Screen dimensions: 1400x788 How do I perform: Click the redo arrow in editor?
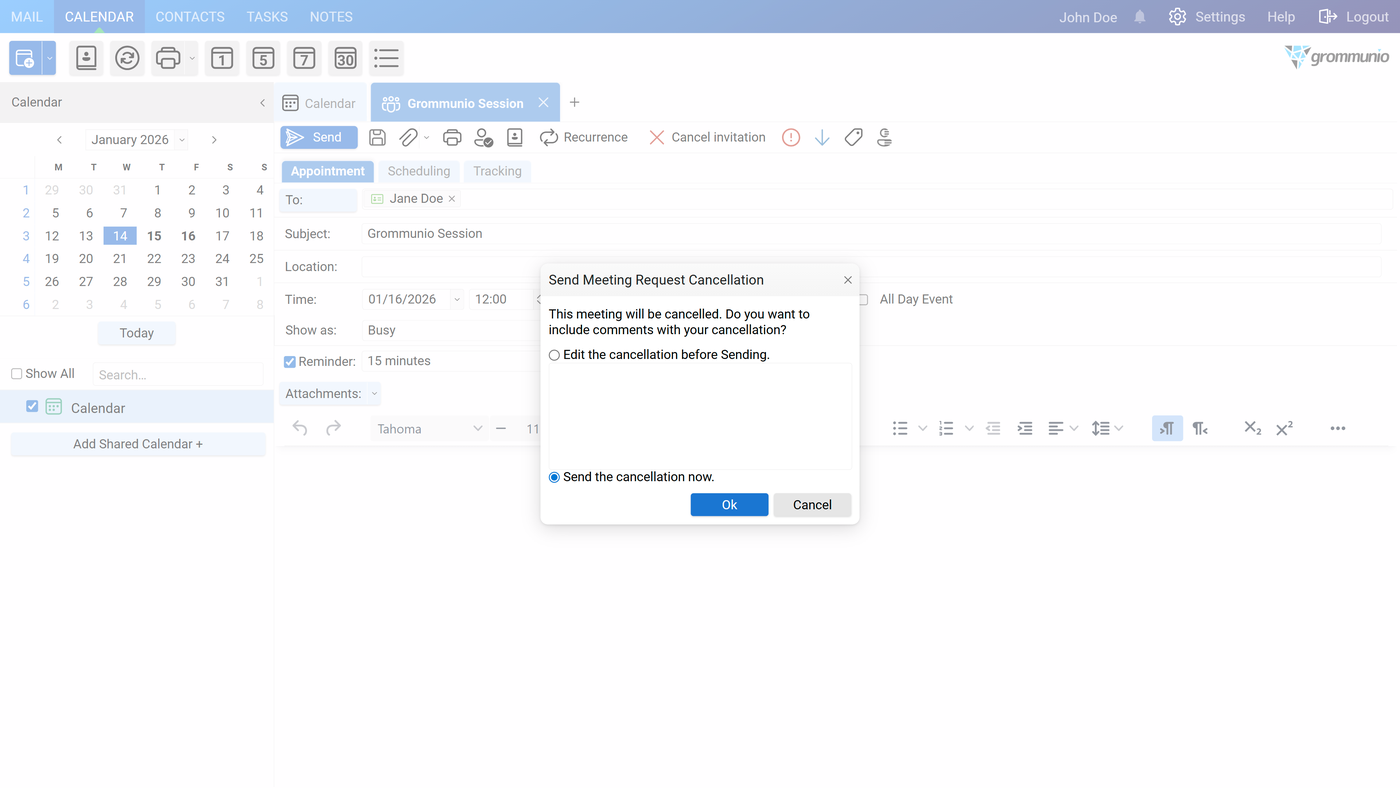[333, 428]
